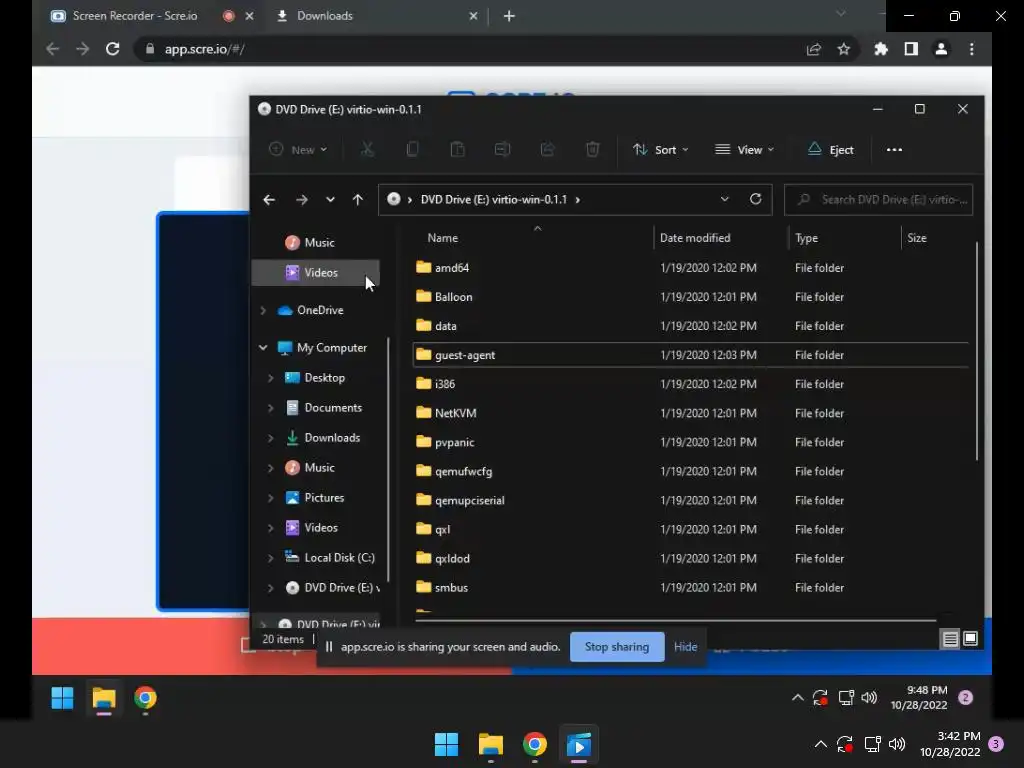The height and width of the screenshot is (768, 1024).
Task: Click the Search DVD Drive field
Action: pos(878,199)
